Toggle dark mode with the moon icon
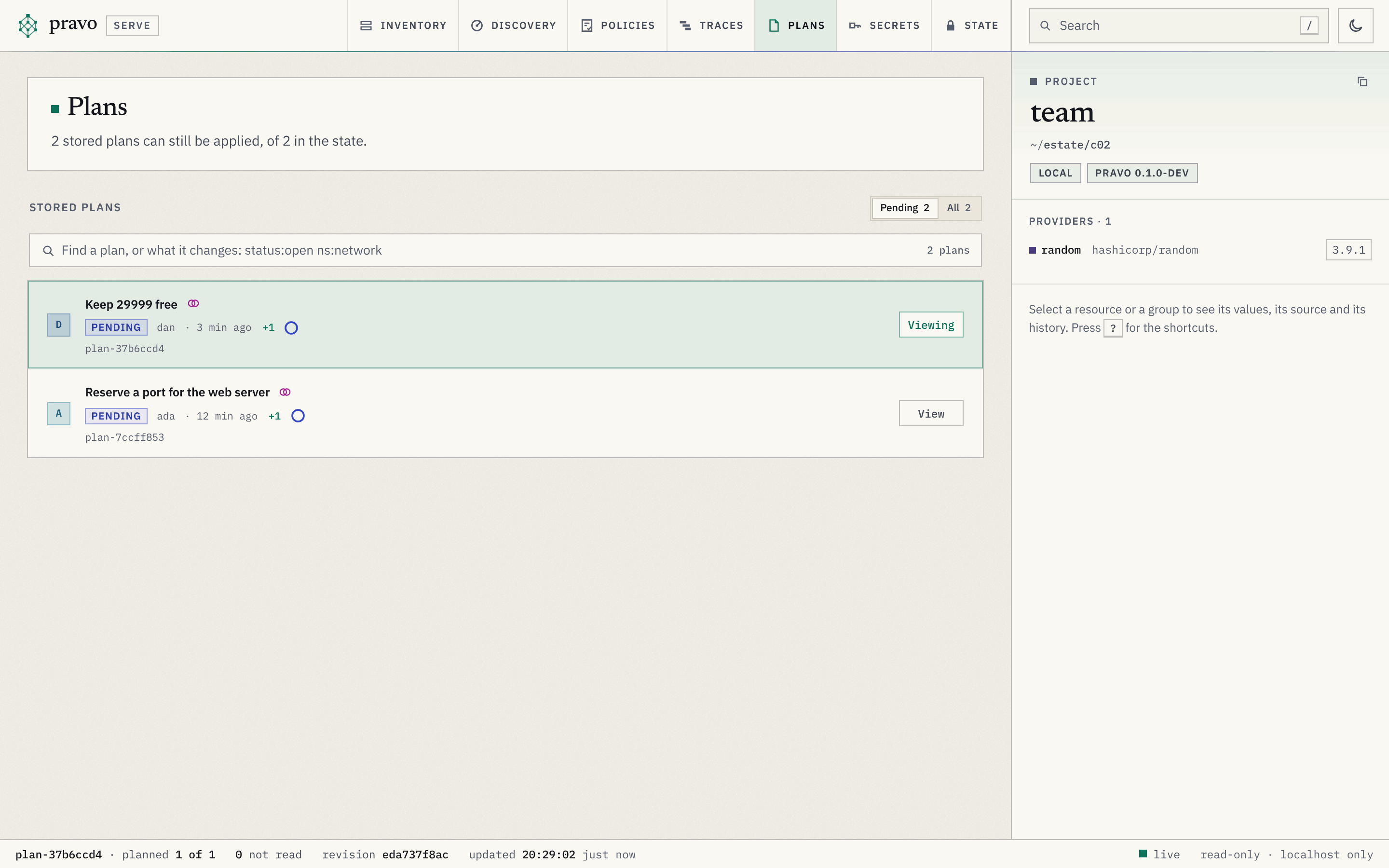Image resolution: width=1389 pixels, height=868 pixels. [1355, 25]
